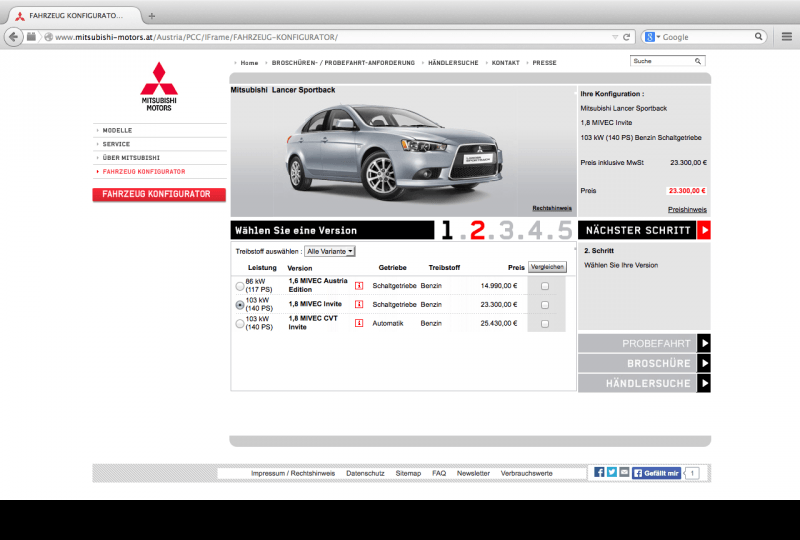The image size is (800, 540).
Task: Select Fahrzeug Konfigurator sidebar link
Action: click(144, 172)
